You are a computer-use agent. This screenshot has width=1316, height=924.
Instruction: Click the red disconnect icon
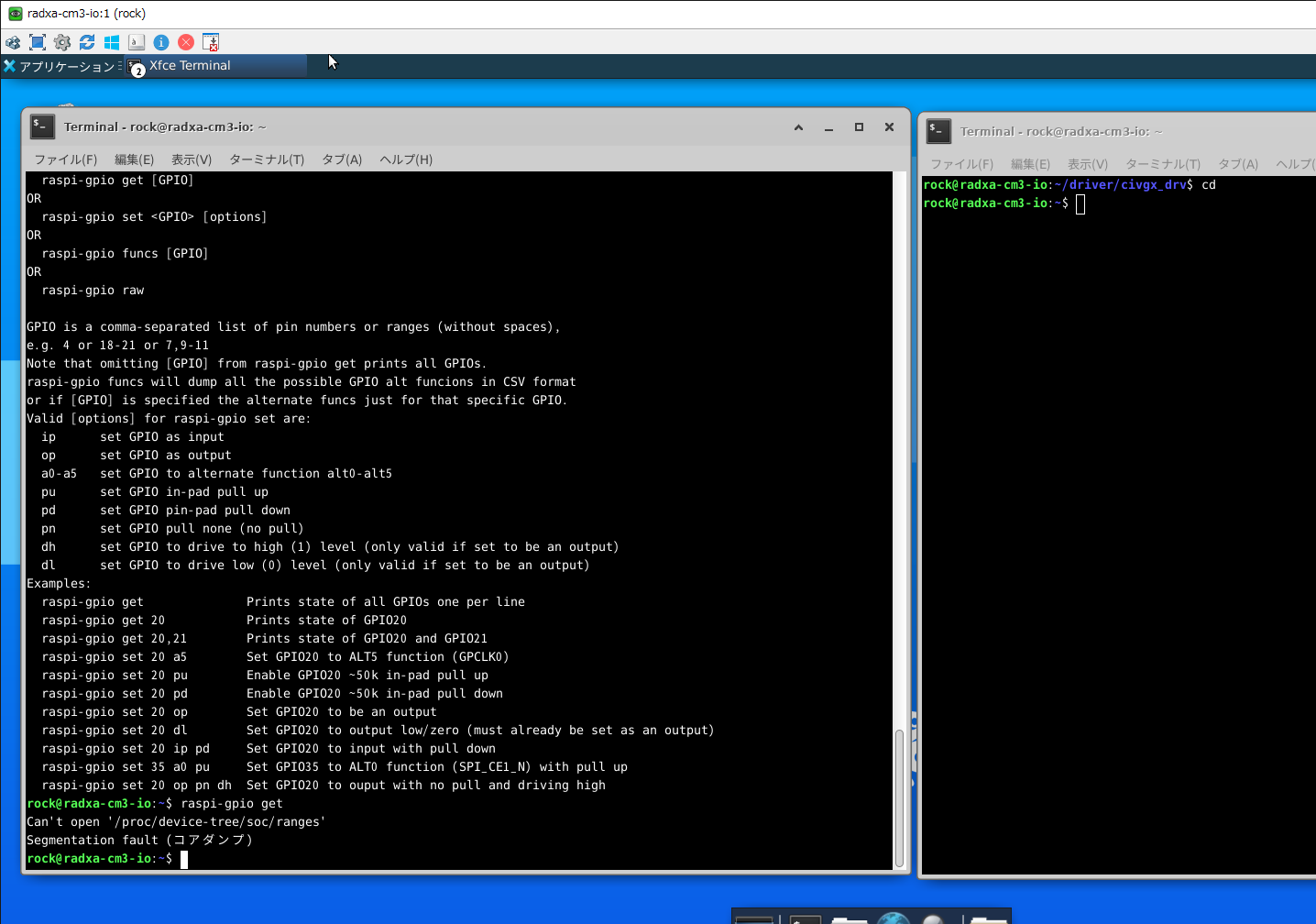pyautogui.click(x=186, y=42)
